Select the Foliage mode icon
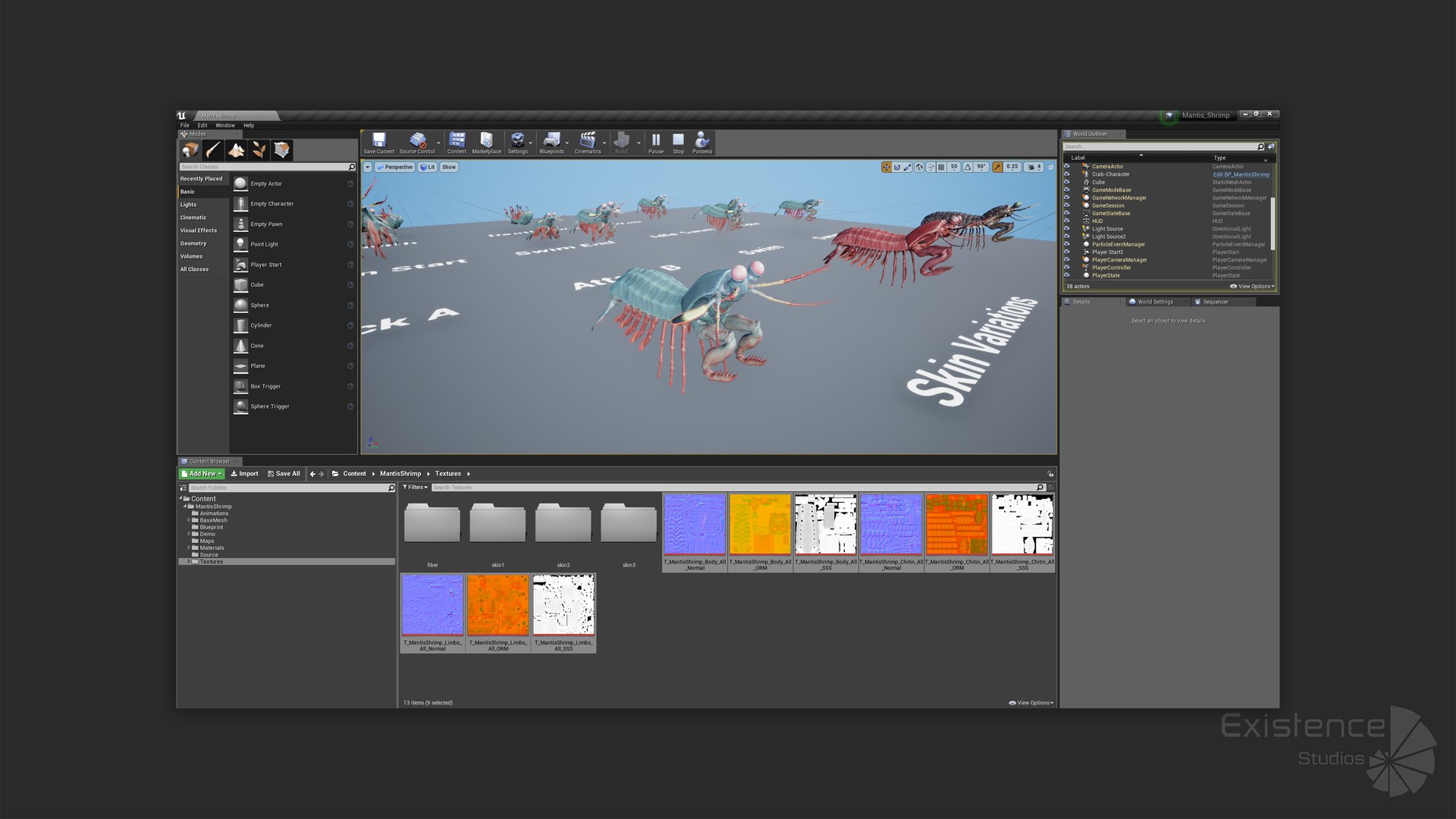Image resolution: width=1456 pixels, height=819 pixels. (x=259, y=150)
